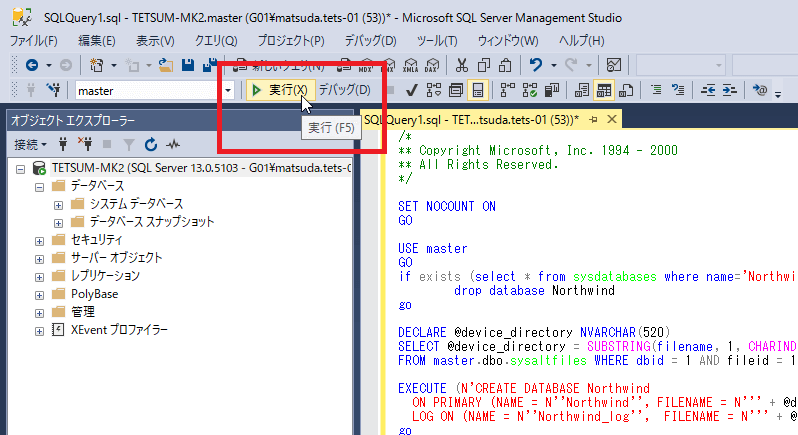Open the ツール(T) menu
798x435 pixels.
pyautogui.click(x=436, y=40)
